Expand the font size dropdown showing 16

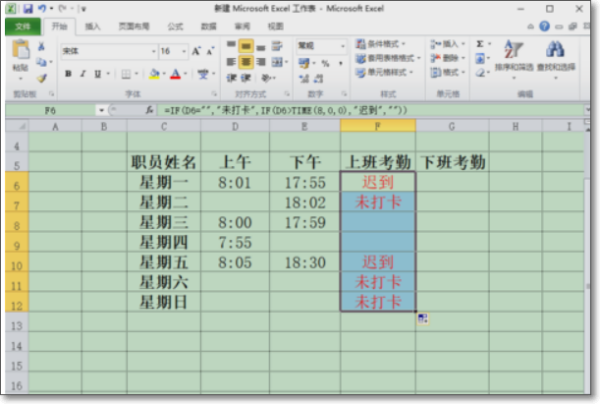click(x=183, y=51)
